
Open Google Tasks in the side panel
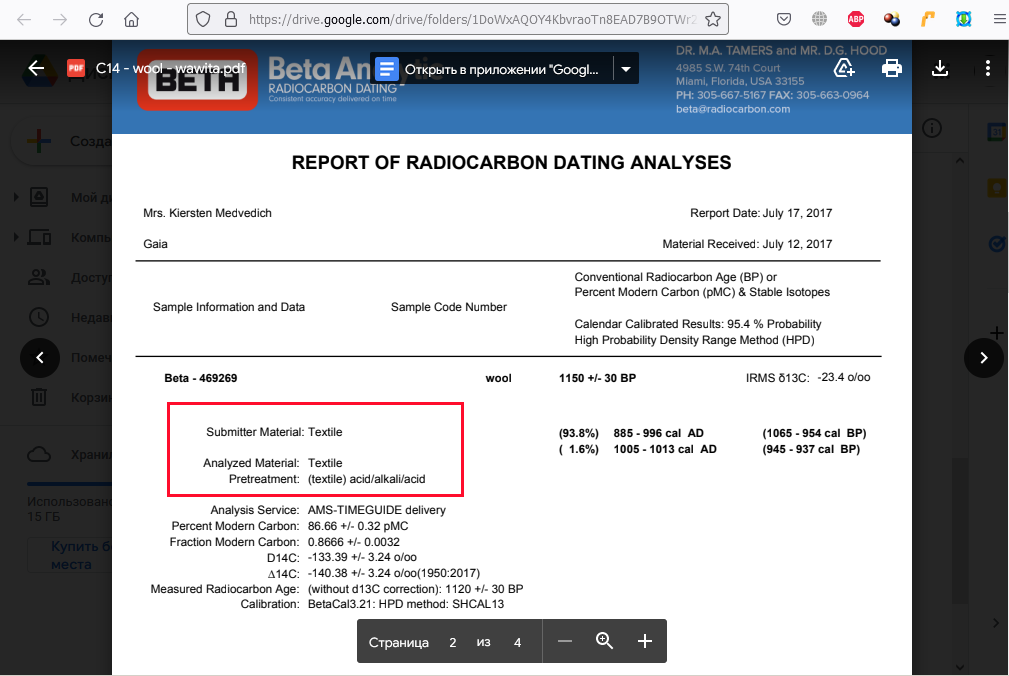997,244
